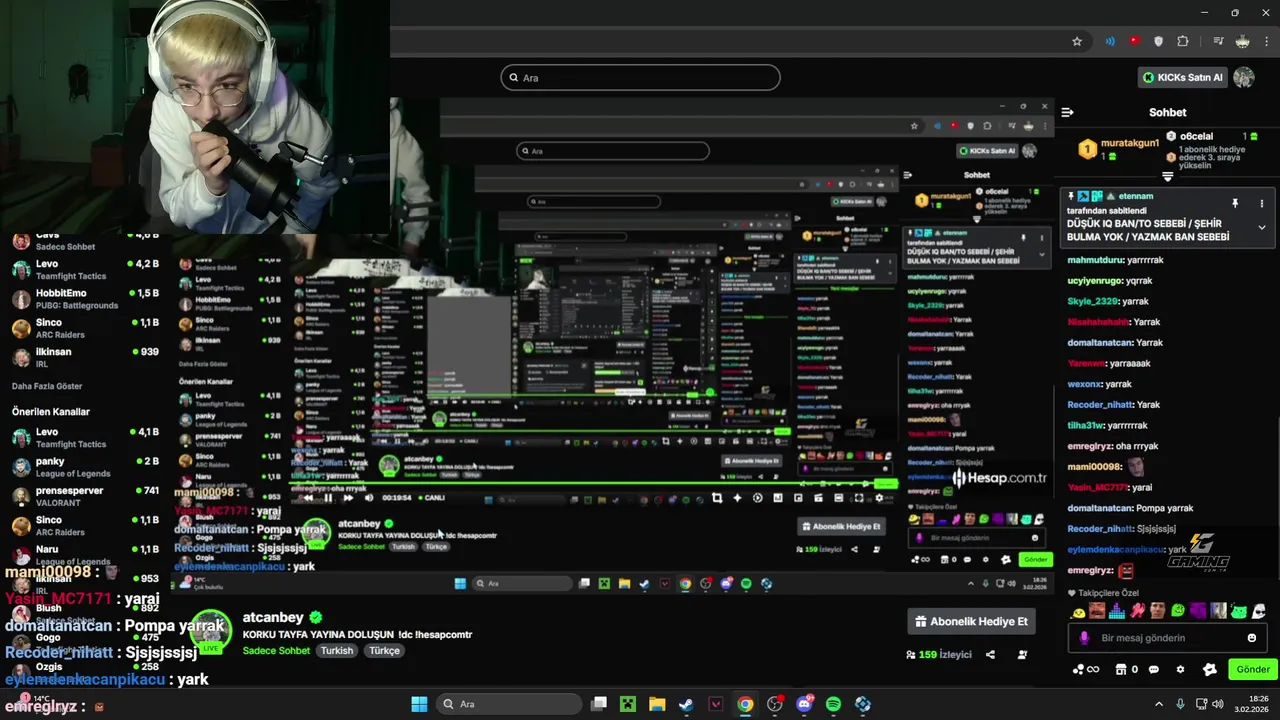Open the channel points infinity icon
Screen dimensions: 1280x720
click(x=1085, y=669)
